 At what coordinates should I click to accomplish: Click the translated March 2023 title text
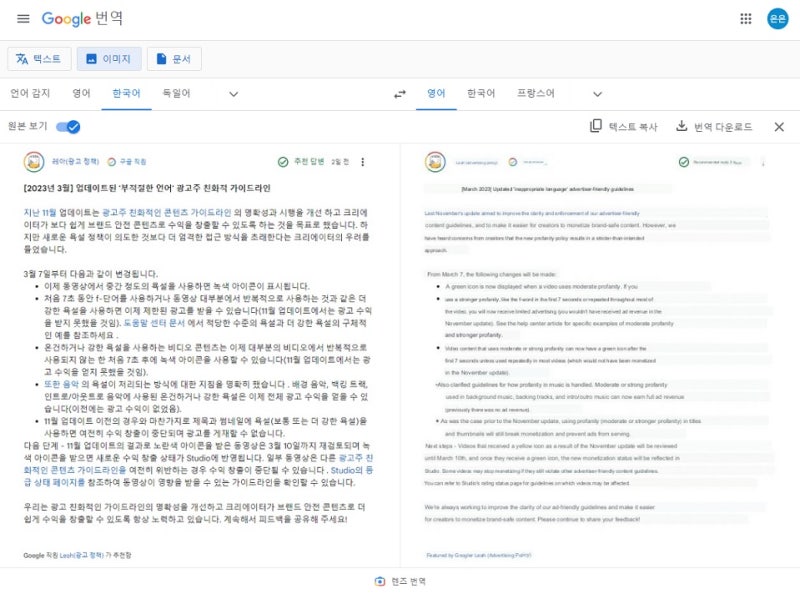(x=547, y=189)
